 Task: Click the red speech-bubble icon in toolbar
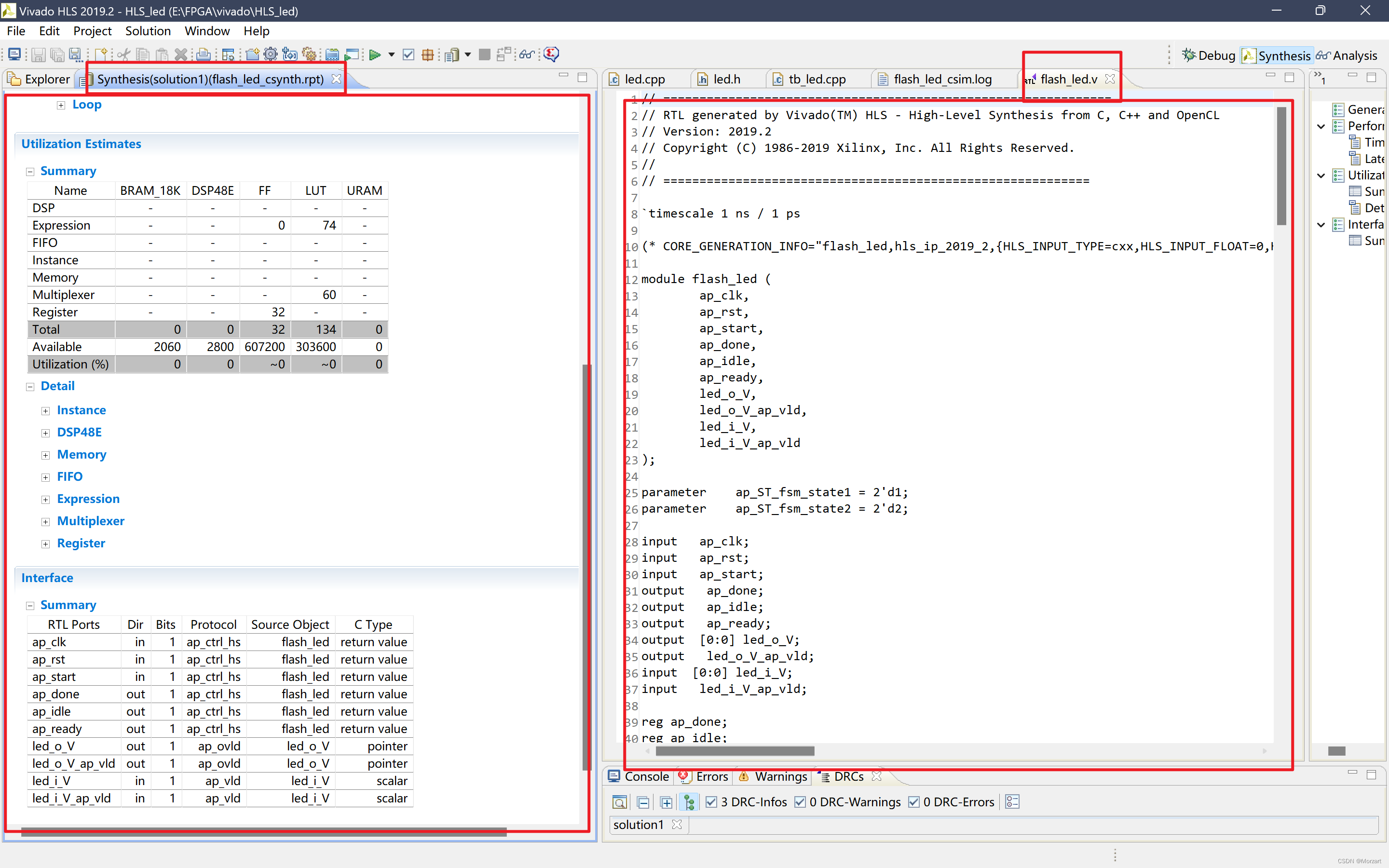point(551,54)
